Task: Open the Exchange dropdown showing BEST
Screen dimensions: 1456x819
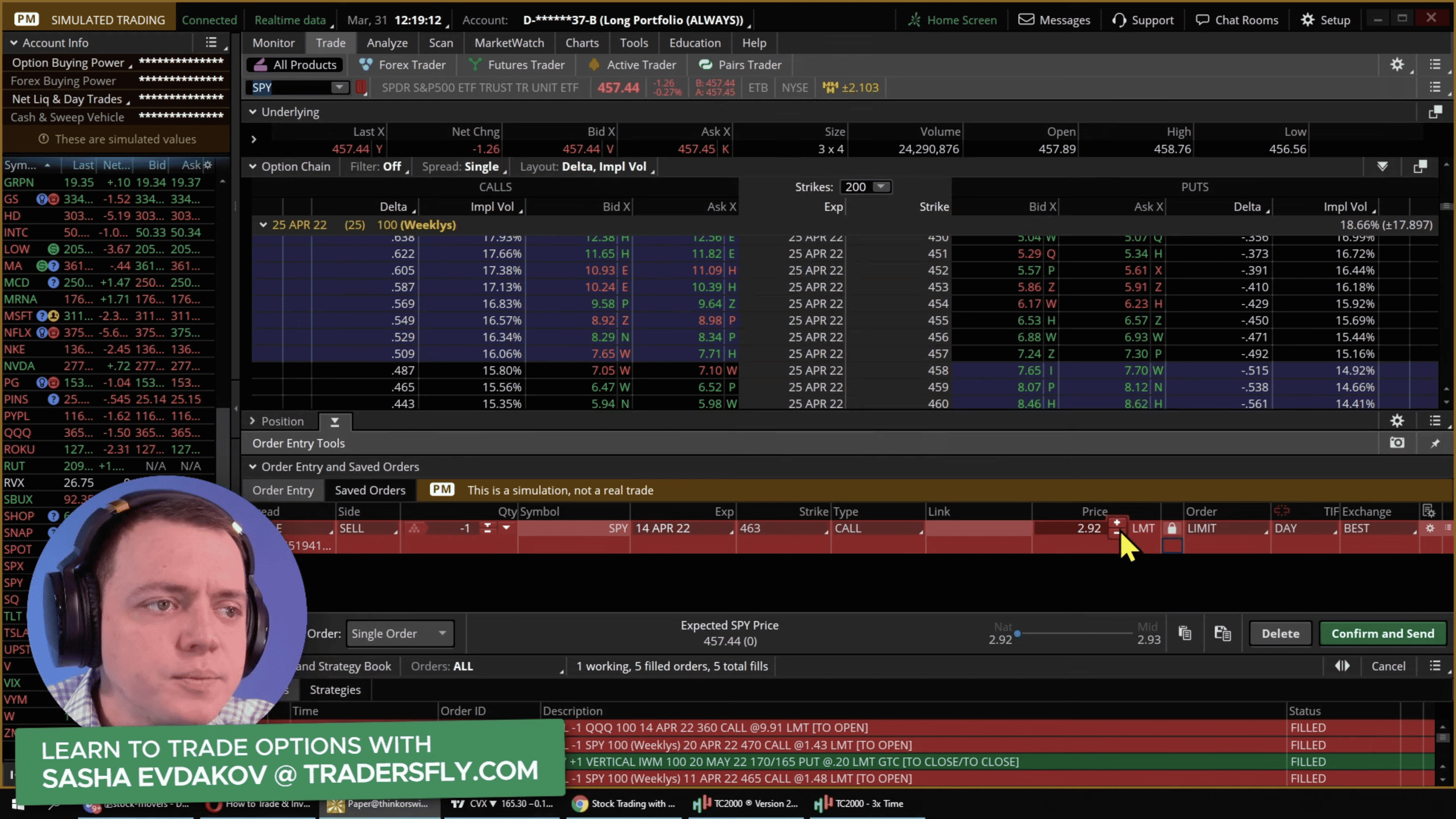Action: [x=1380, y=528]
